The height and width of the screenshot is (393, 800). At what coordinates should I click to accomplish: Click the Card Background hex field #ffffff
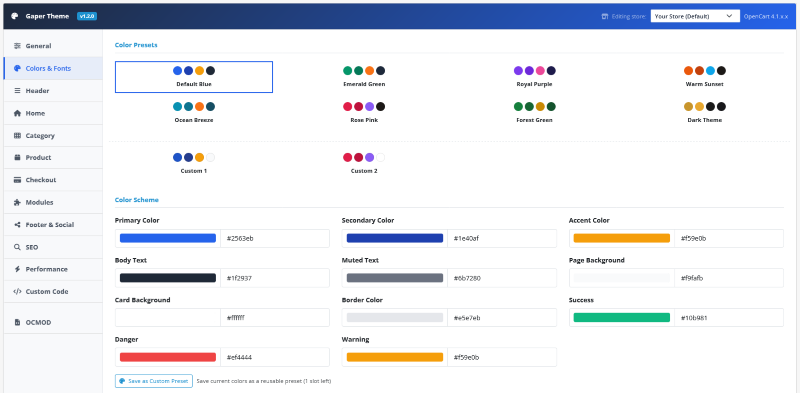(275, 317)
